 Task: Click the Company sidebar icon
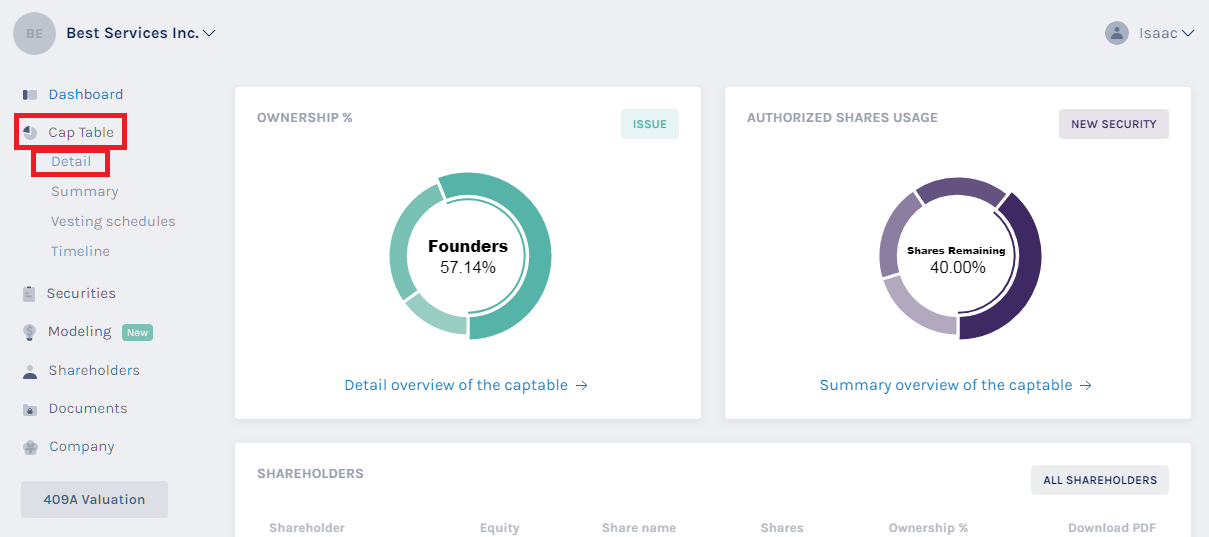click(30, 447)
